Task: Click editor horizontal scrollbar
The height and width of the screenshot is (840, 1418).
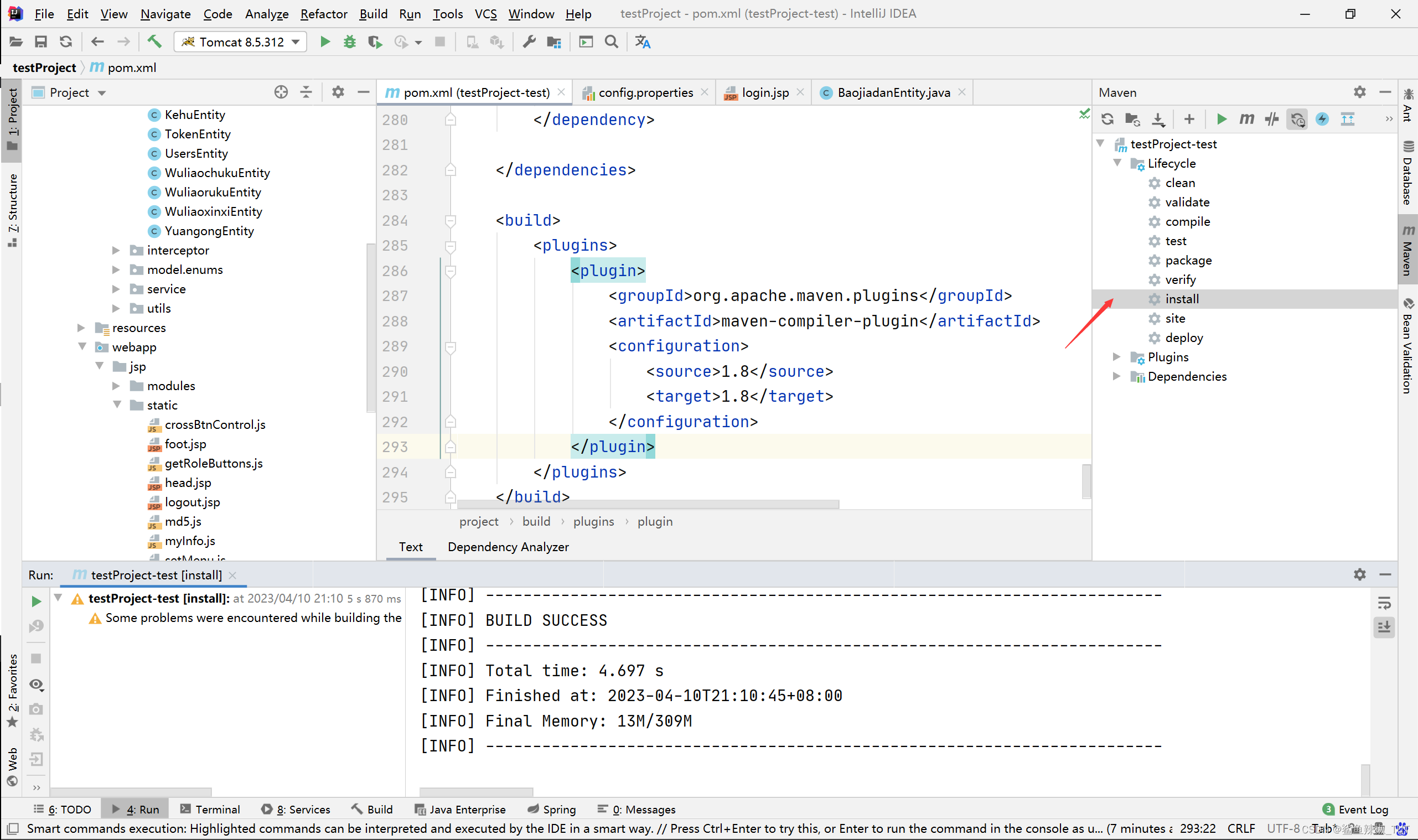Action: 648,504
